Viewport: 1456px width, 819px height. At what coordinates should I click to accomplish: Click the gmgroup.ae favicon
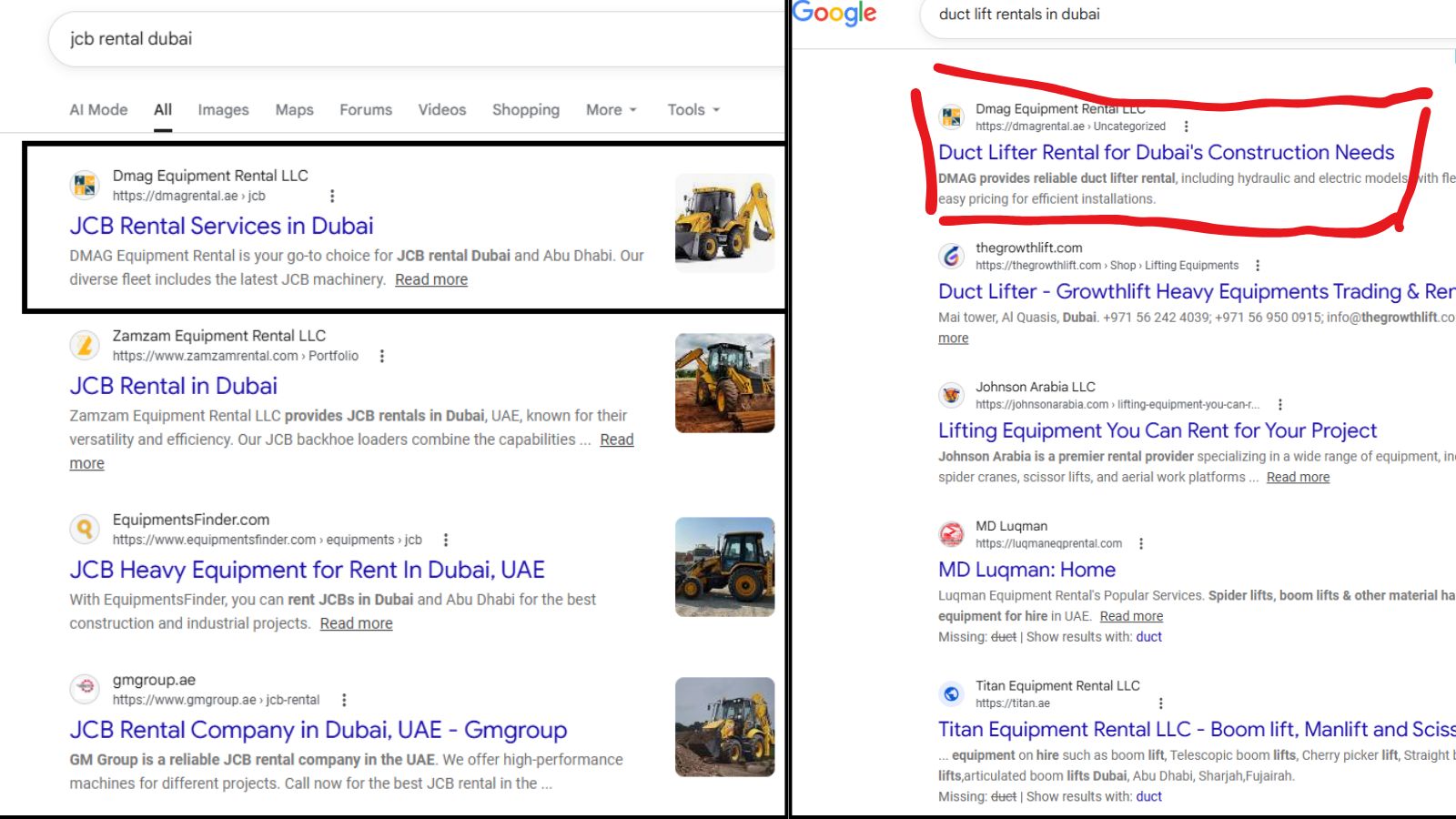pos(85,689)
